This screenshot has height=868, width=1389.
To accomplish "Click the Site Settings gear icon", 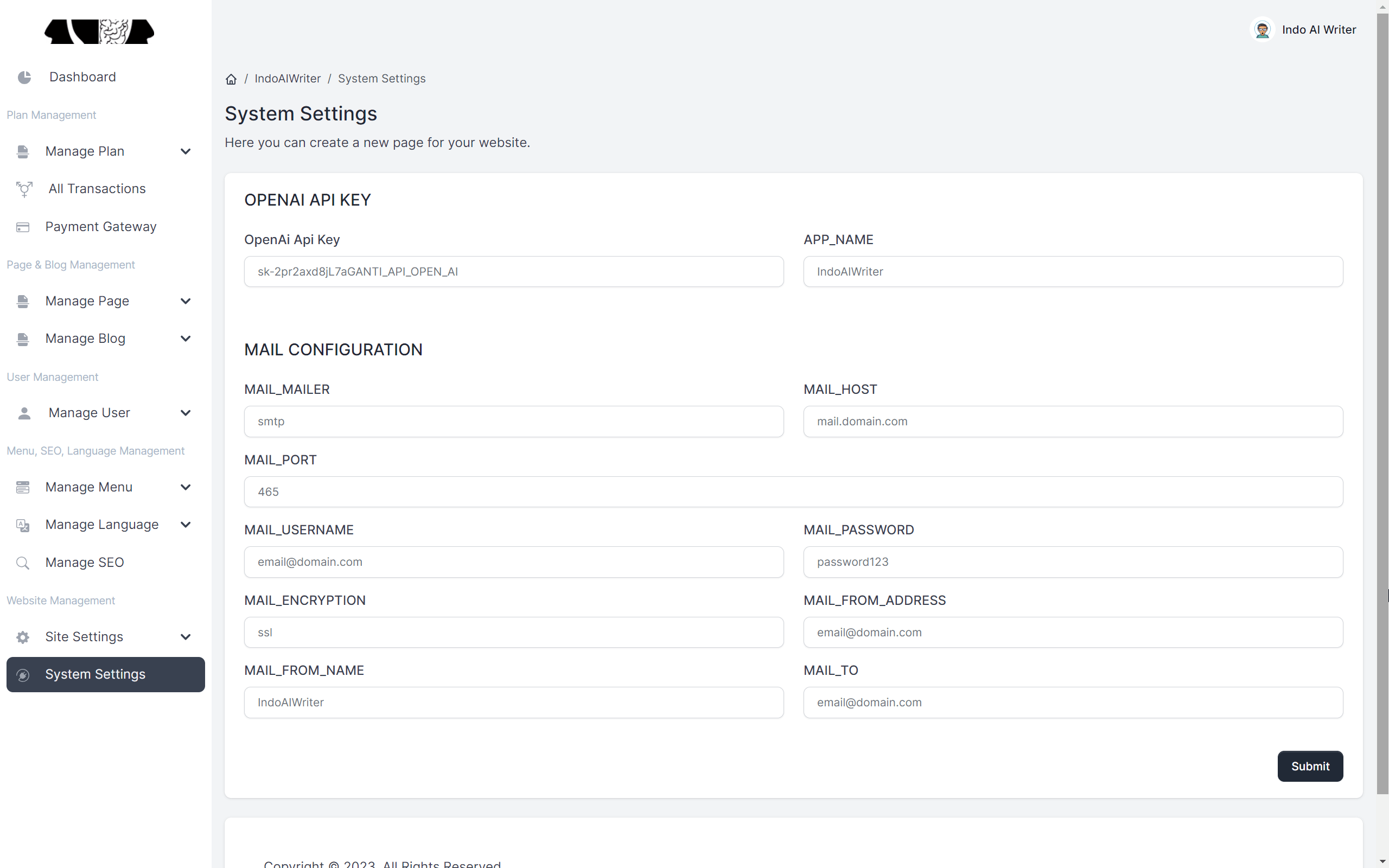I will 22,637.
